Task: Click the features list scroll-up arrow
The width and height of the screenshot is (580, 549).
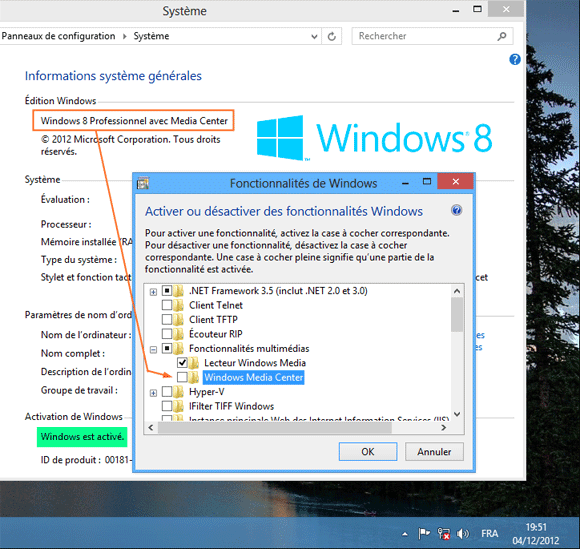Action: [x=457, y=291]
